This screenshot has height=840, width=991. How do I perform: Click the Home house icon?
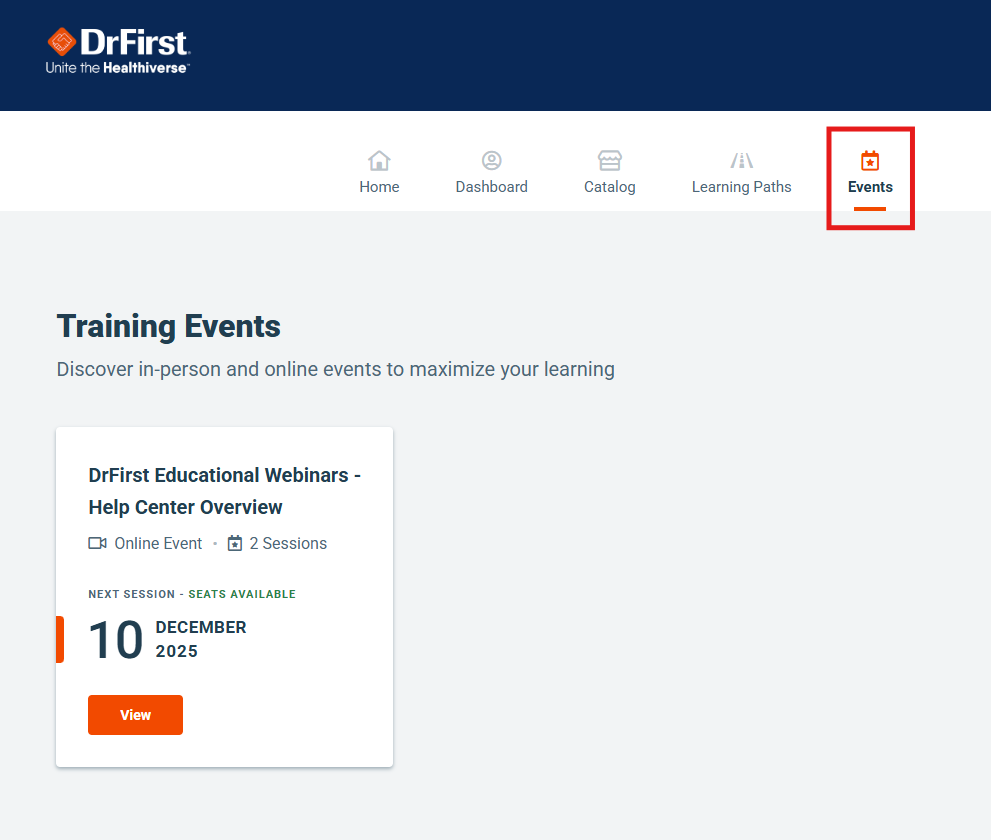(x=379, y=161)
